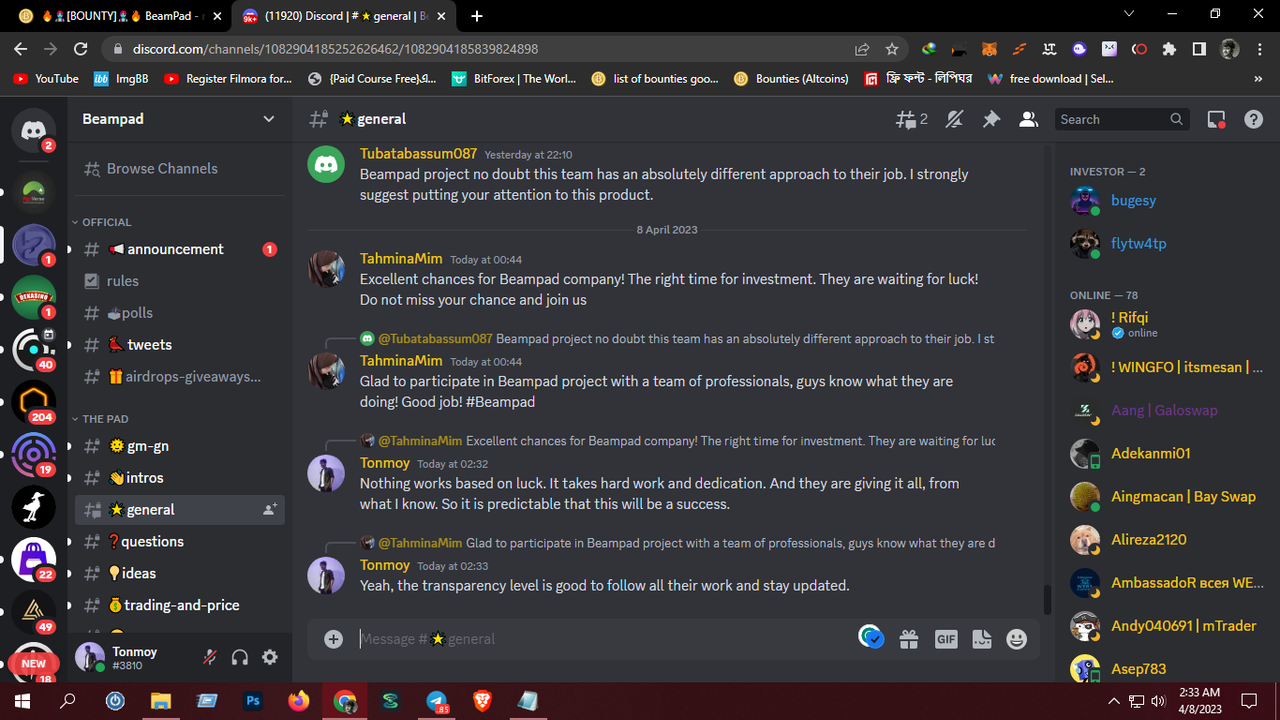This screenshot has height=720, width=1280.
Task: Click the Nitro gift icon
Action: point(909,638)
